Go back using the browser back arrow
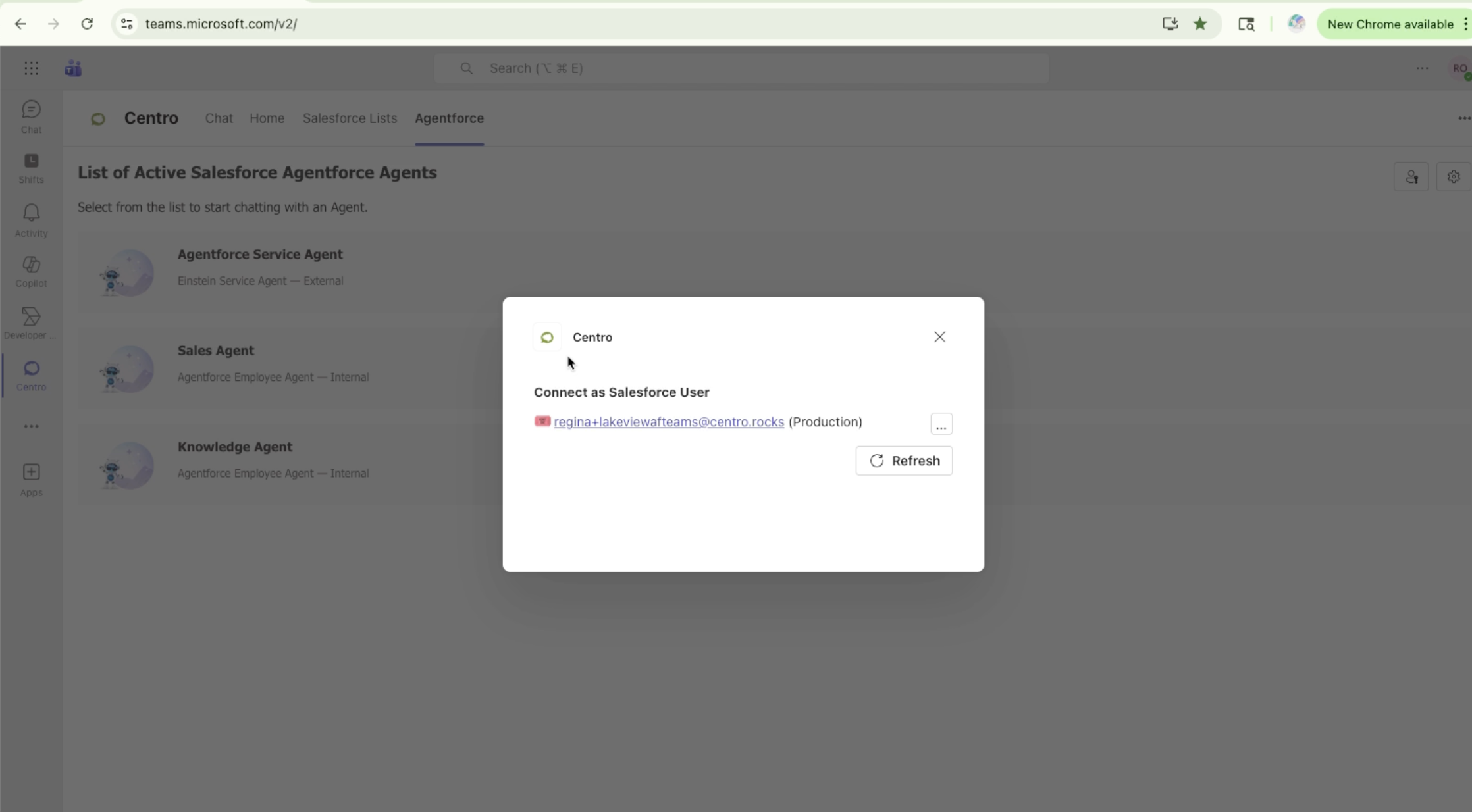 point(20,24)
